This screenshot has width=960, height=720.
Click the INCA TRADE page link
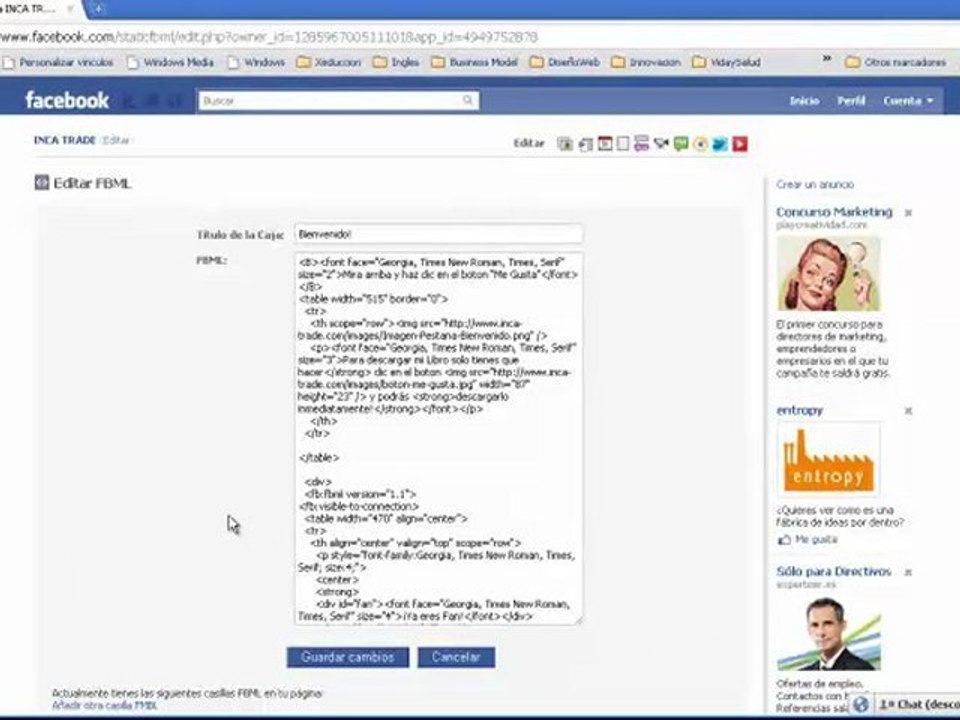(x=65, y=140)
